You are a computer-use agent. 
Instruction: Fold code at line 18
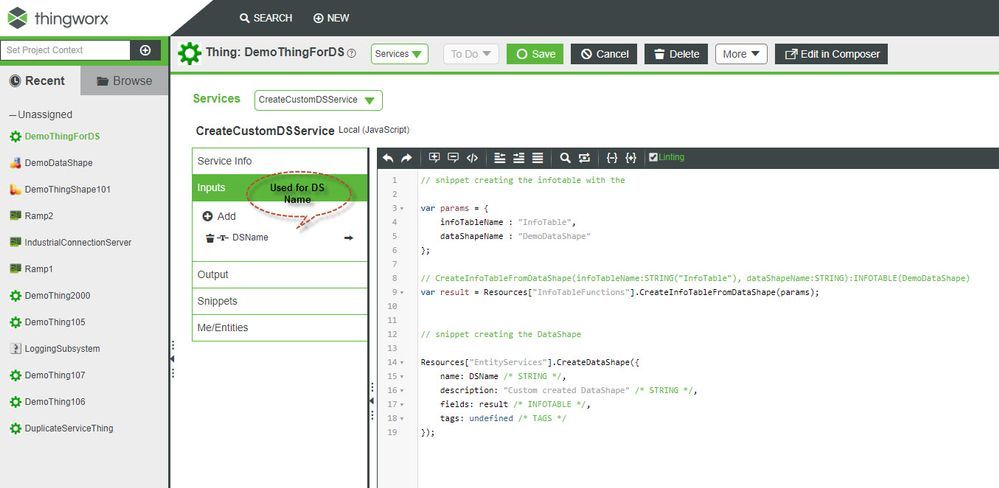(404, 419)
